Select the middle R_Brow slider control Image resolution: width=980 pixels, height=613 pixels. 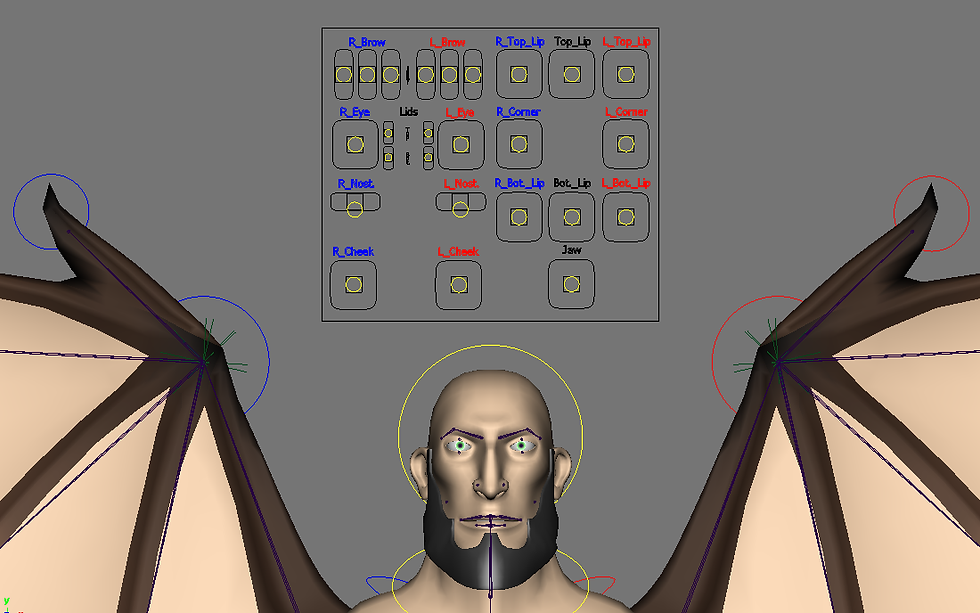(x=368, y=75)
